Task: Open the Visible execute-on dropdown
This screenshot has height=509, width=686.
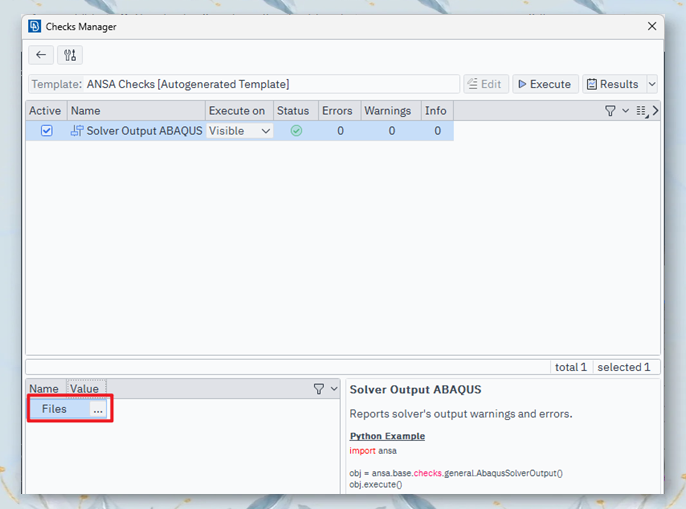Action: coord(239,131)
